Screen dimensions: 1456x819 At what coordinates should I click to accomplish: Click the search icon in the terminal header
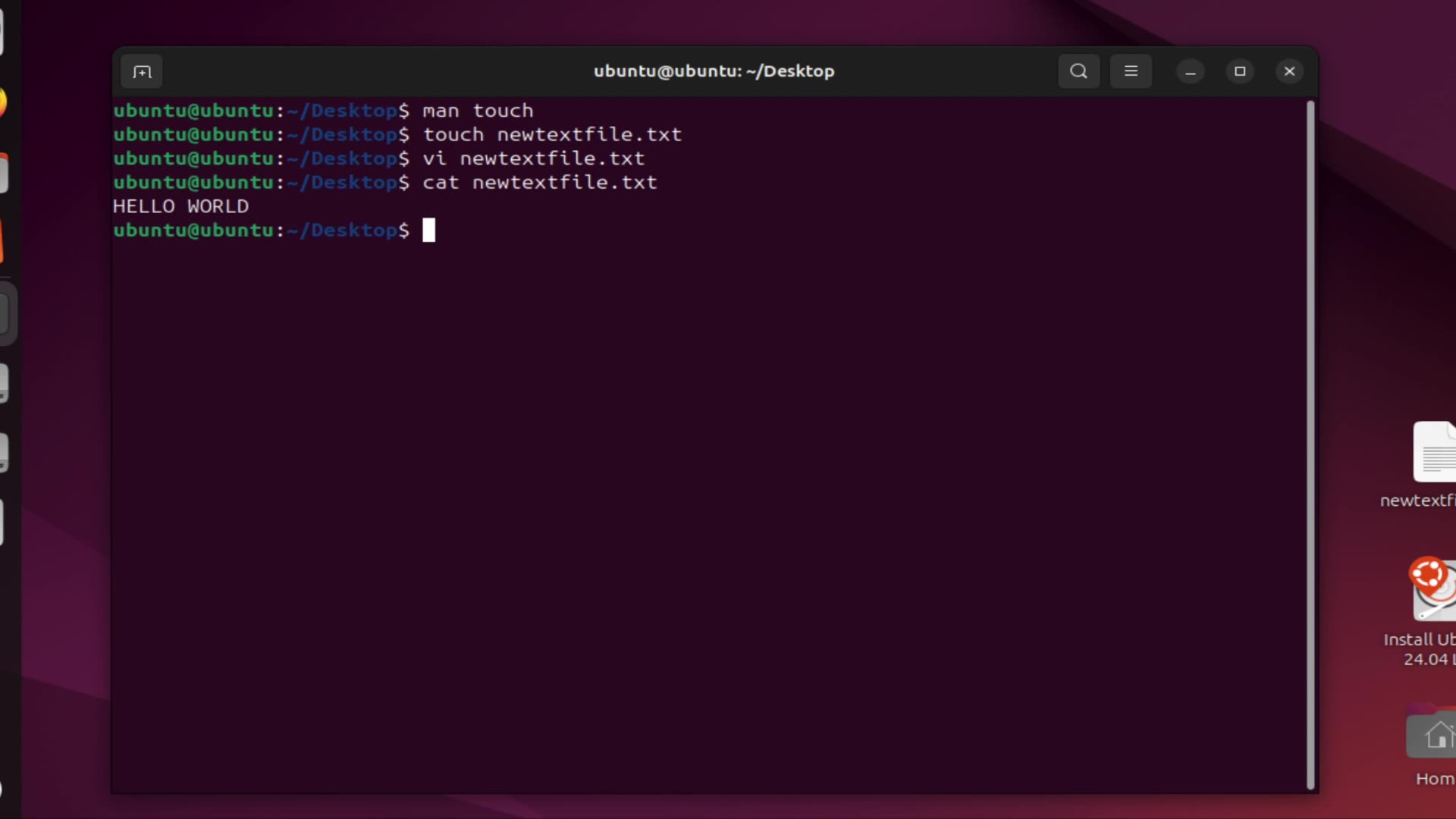[x=1078, y=71]
